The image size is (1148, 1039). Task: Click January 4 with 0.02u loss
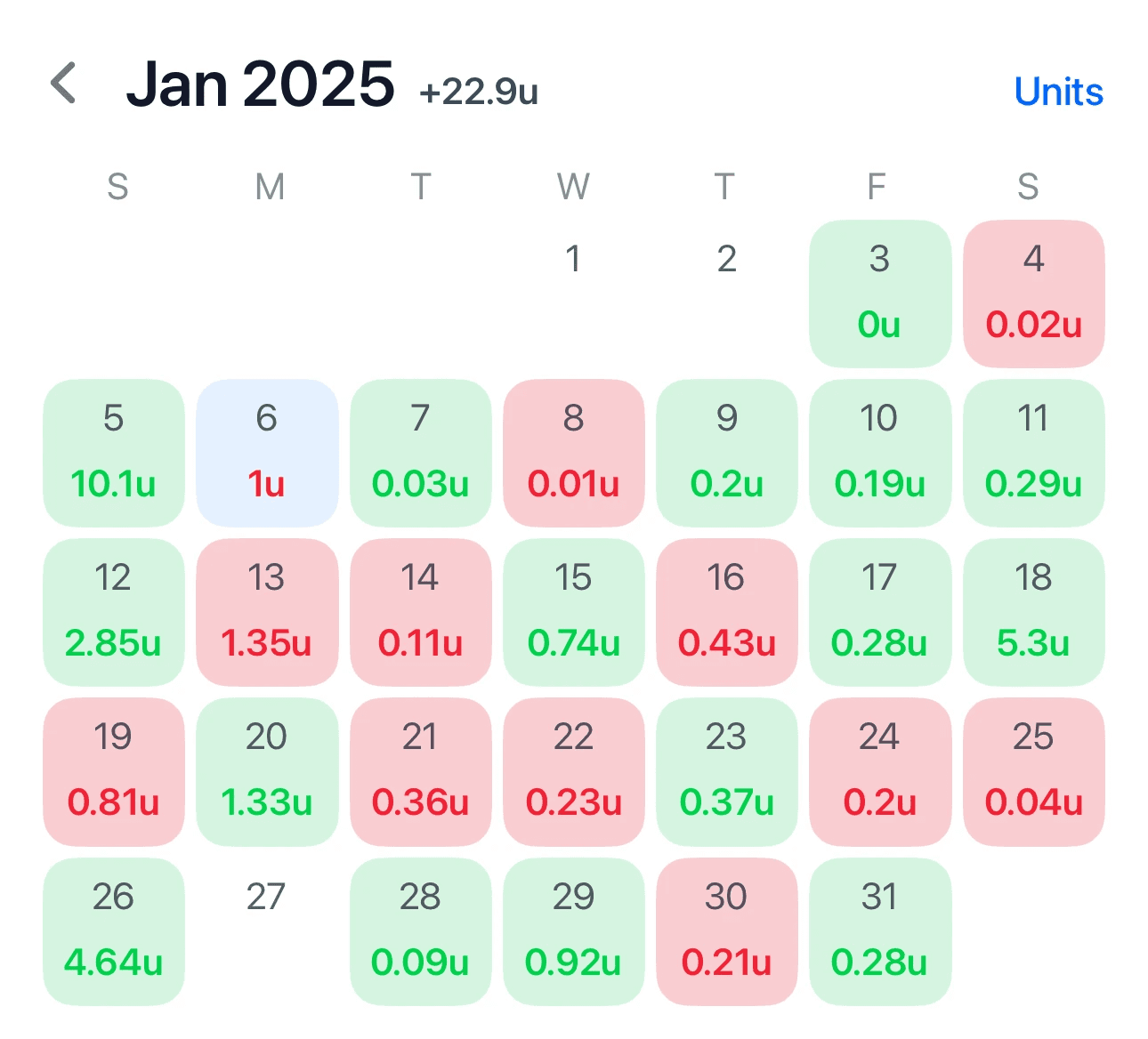click(x=1033, y=294)
